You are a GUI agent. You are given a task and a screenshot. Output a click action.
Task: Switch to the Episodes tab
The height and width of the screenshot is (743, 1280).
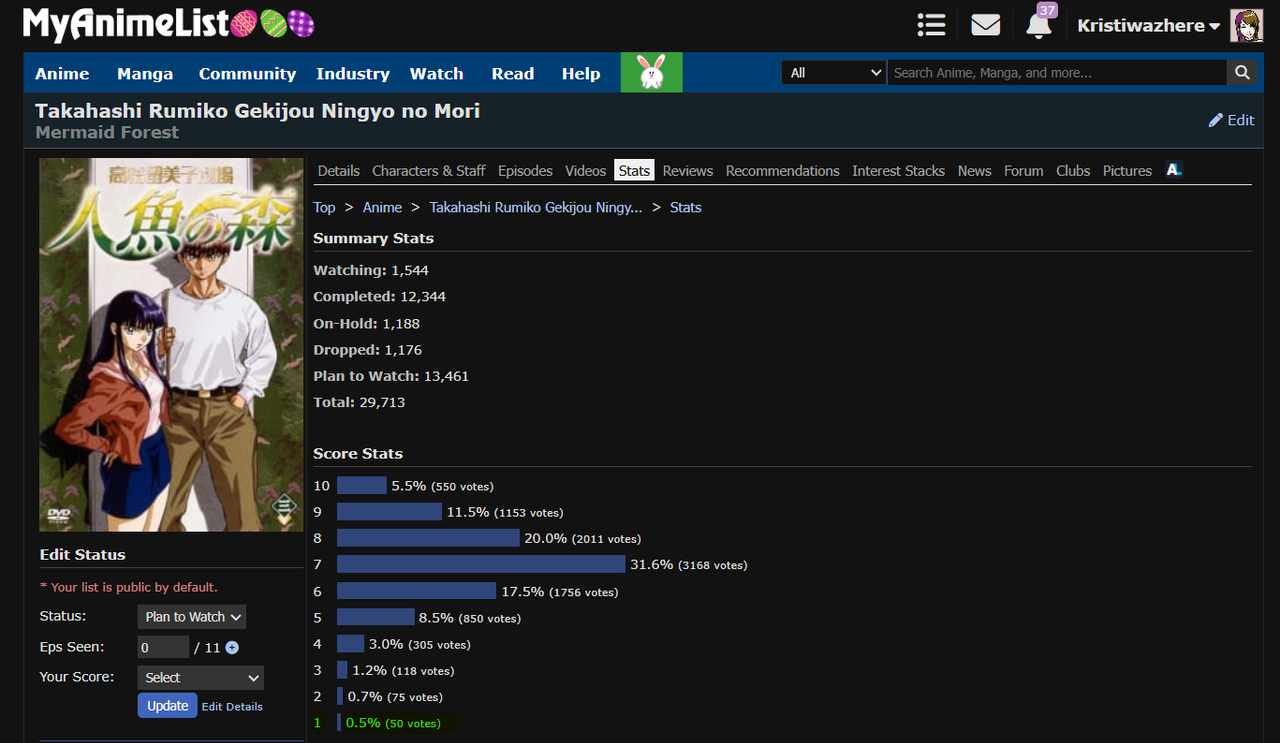pyautogui.click(x=525, y=171)
